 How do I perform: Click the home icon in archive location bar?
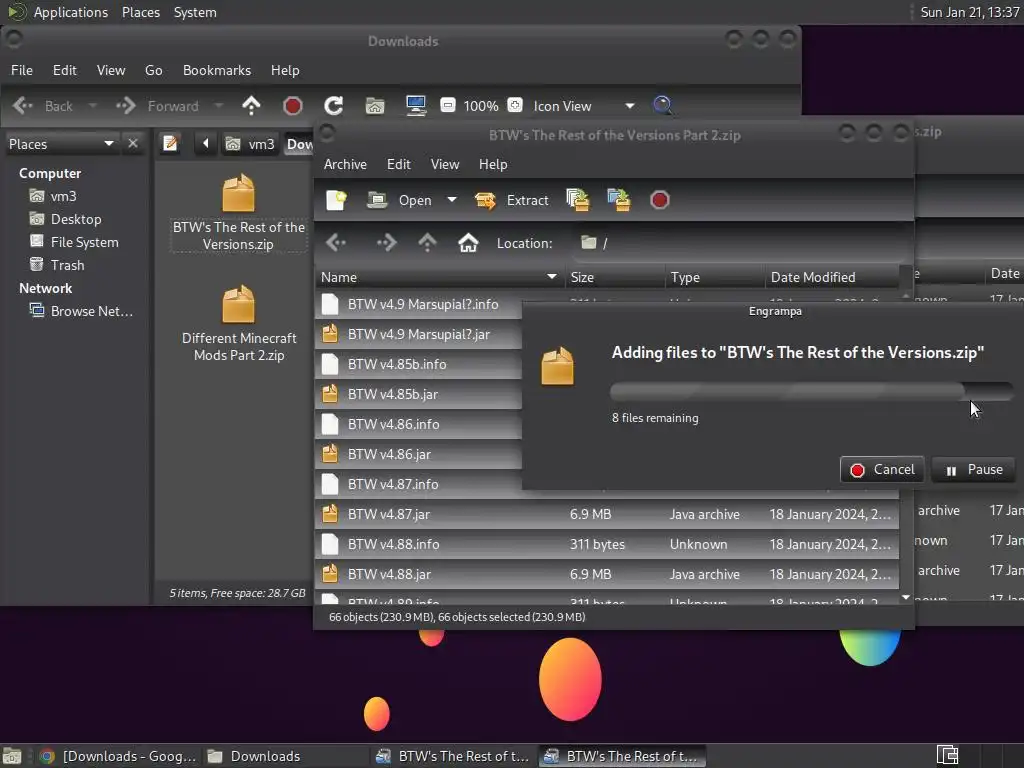(x=468, y=243)
